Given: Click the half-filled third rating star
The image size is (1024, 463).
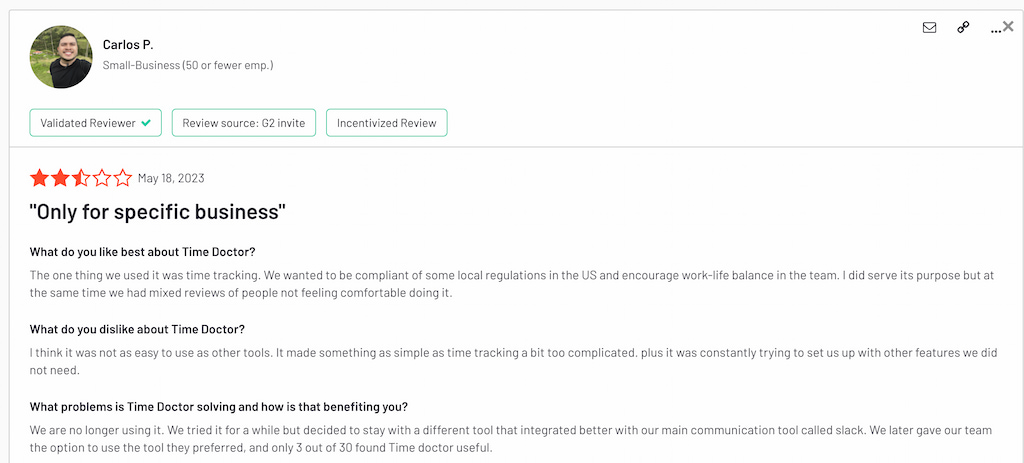Looking at the screenshot, I should (81, 178).
